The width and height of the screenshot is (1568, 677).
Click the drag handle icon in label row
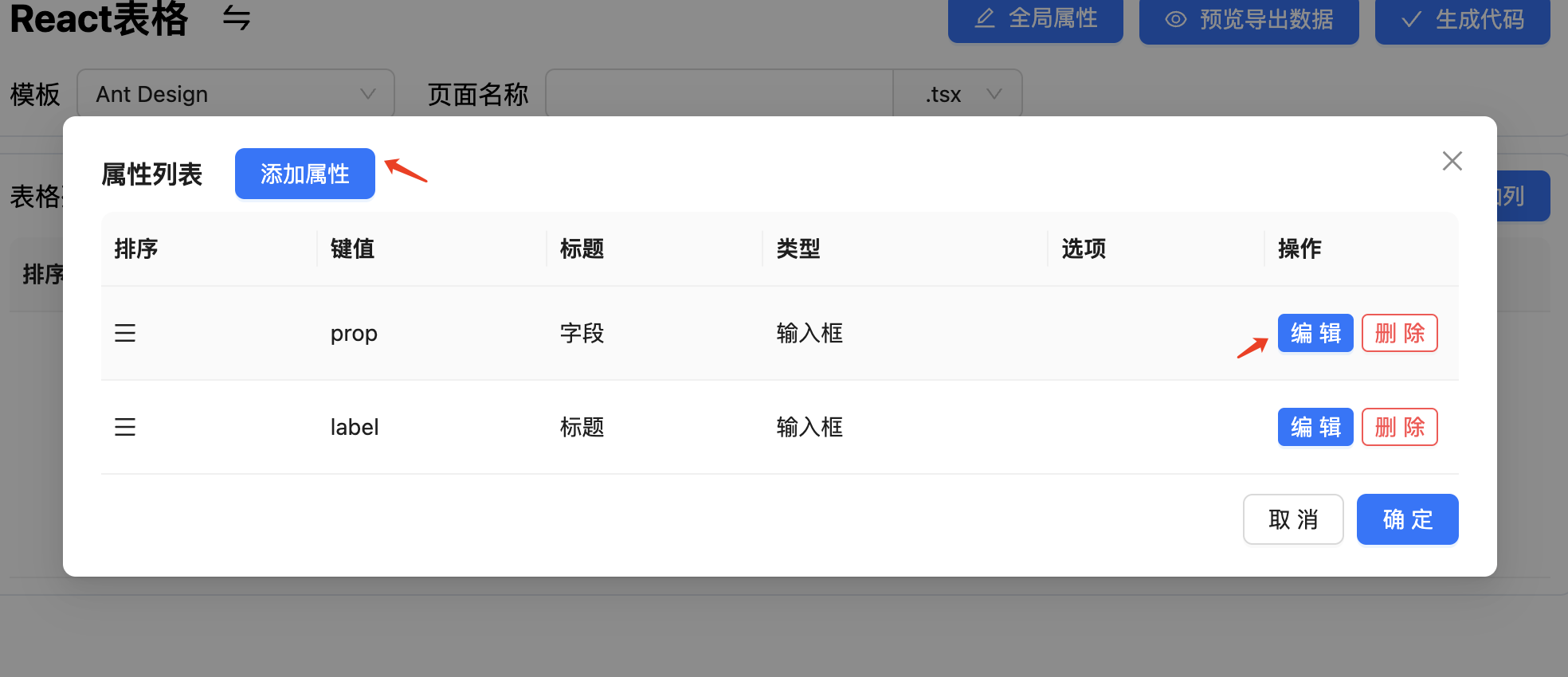125,427
